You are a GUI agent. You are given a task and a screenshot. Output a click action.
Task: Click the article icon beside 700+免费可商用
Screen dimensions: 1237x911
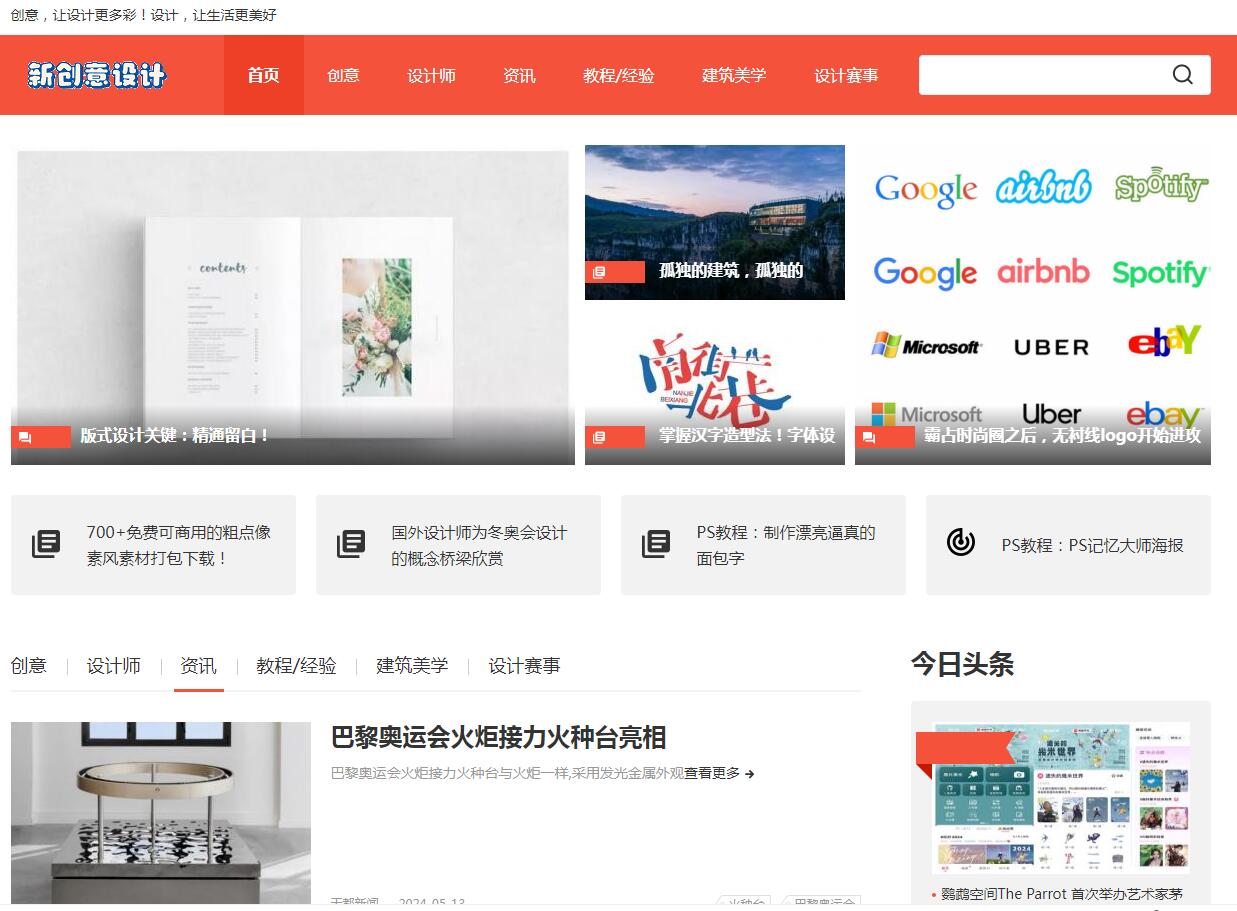click(x=46, y=544)
